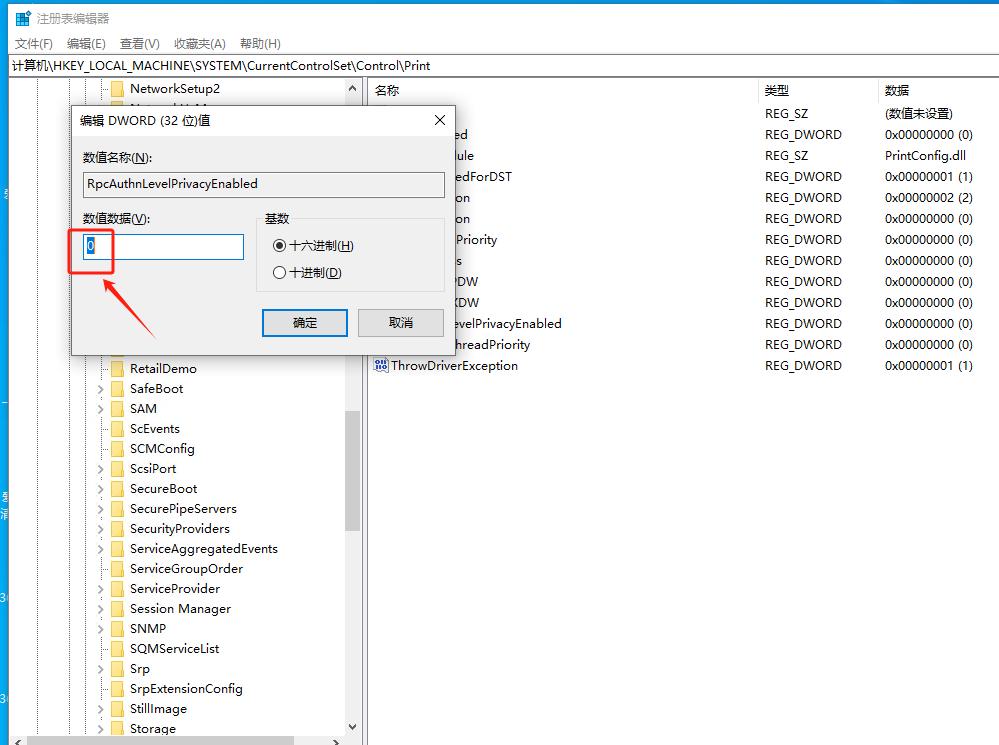Screen dimensions: 999x745
Task: Click the folder icon beside Storage key
Action: 116,728
